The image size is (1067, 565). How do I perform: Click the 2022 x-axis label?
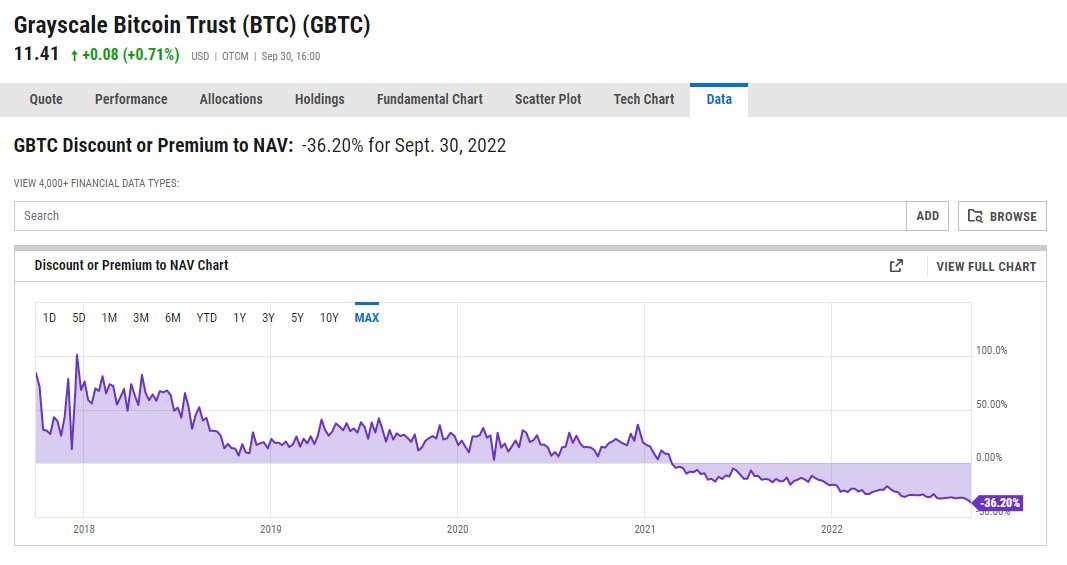(832, 529)
